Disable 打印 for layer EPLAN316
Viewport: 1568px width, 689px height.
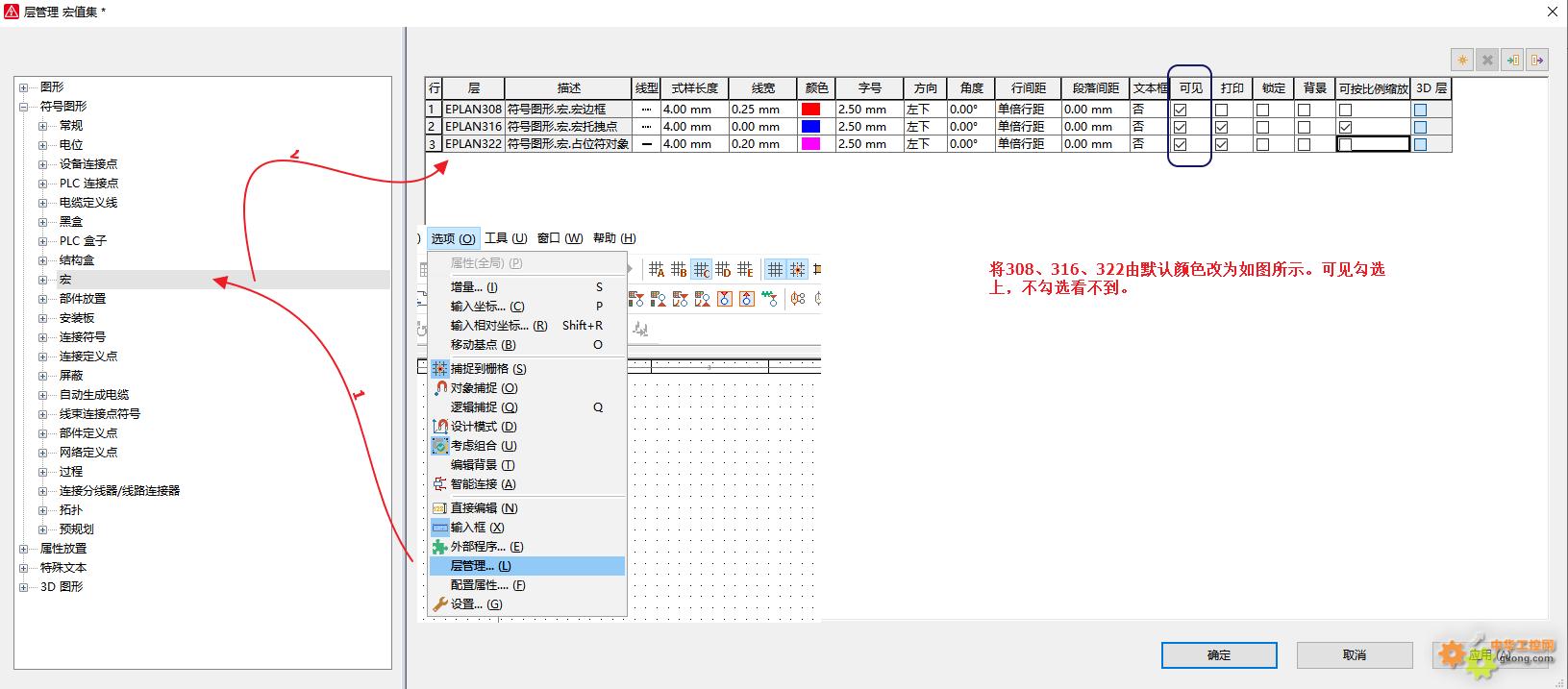pos(1221,128)
